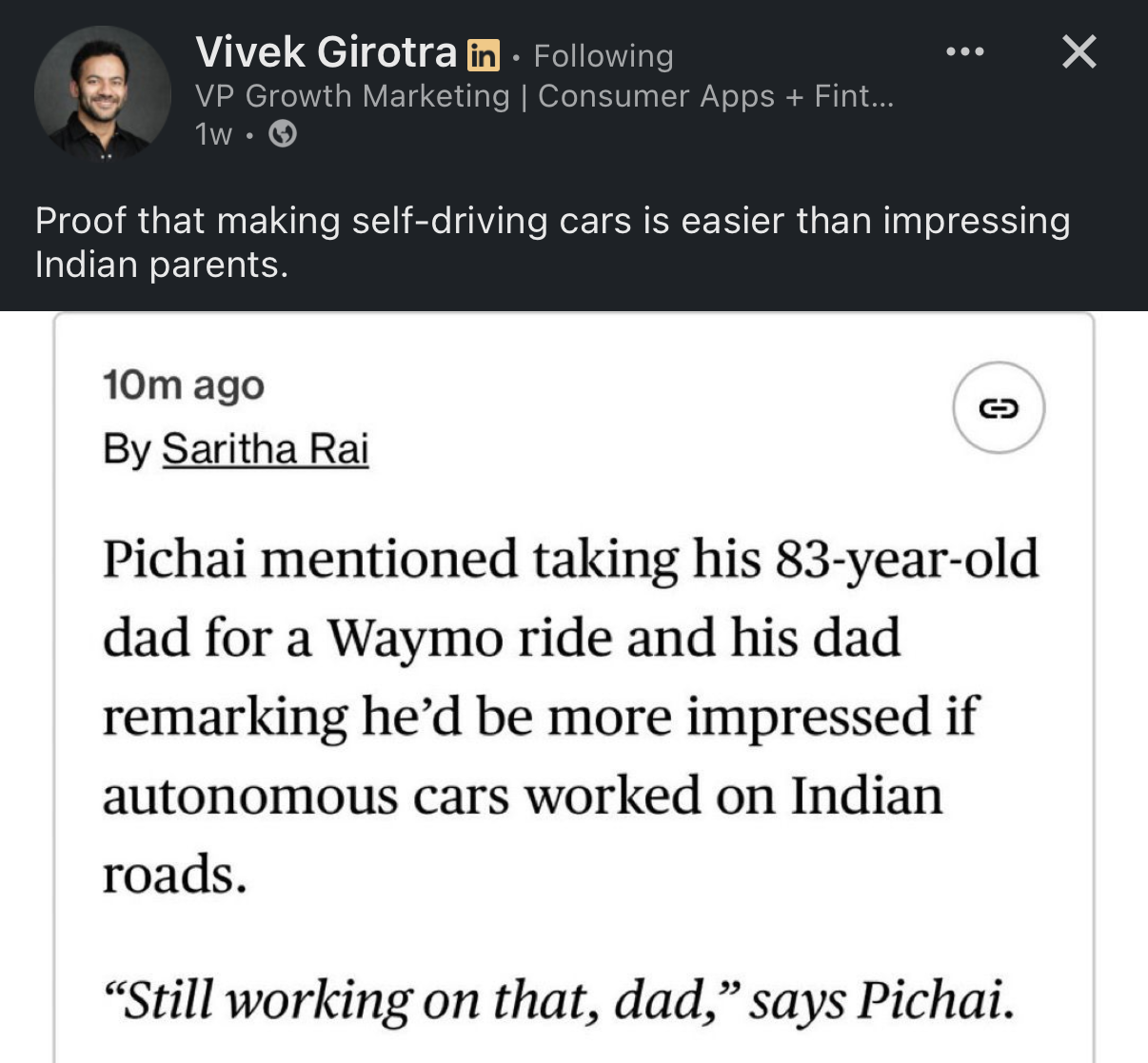Click the 10m ago article timestamp
The height and width of the screenshot is (1063, 1148).
[x=184, y=385]
